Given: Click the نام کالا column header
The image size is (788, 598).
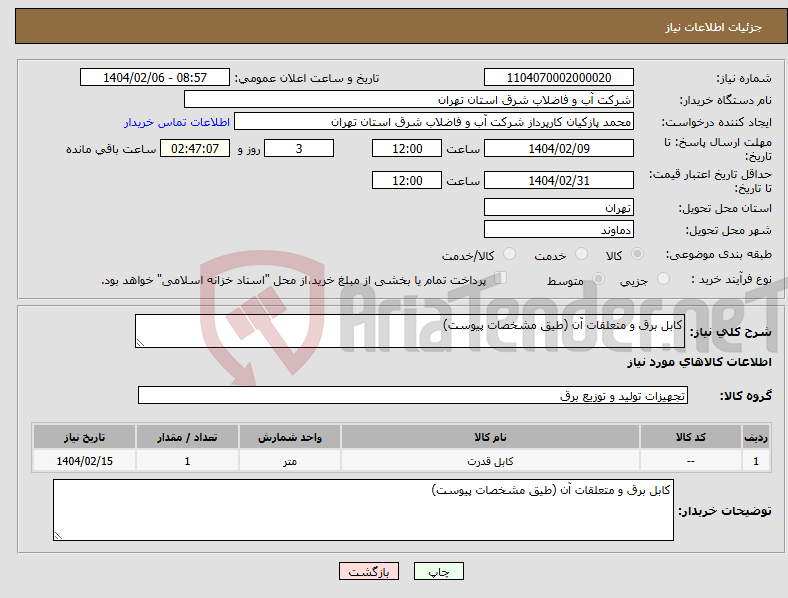Looking at the screenshot, I should point(490,437).
